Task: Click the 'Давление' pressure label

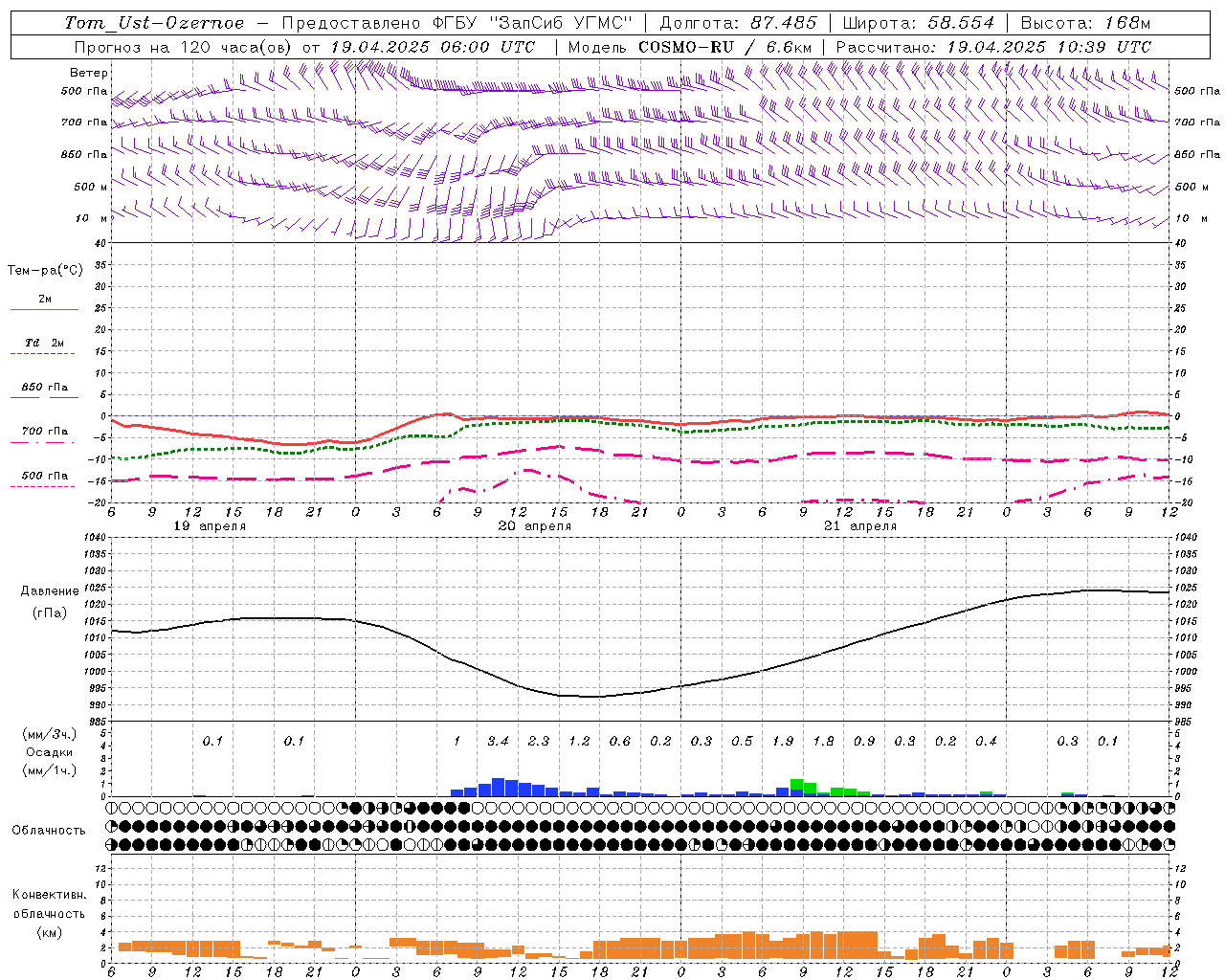Action: [x=50, y=591]
